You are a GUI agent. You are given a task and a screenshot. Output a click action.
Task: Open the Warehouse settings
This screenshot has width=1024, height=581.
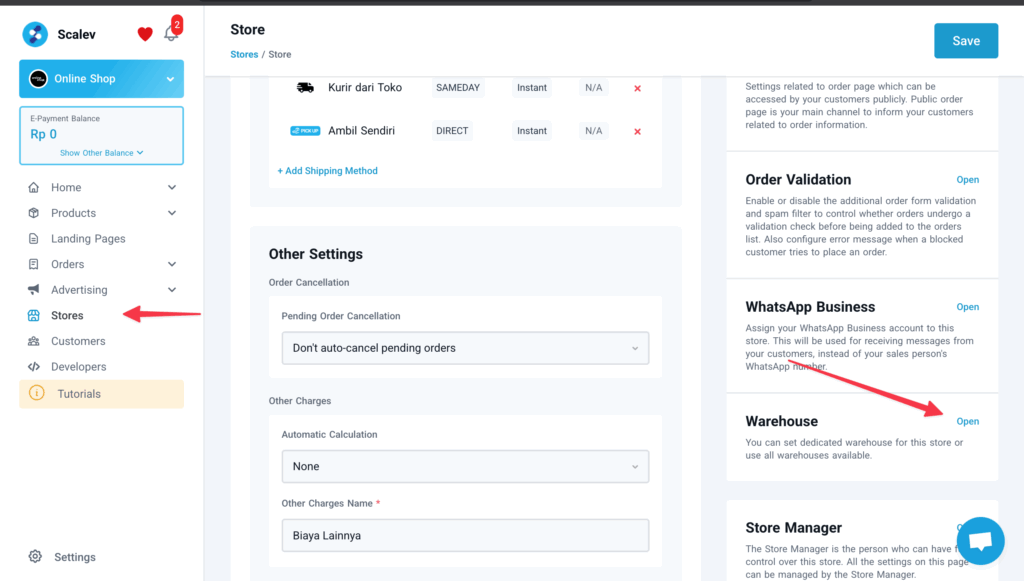[x=967, y=421]
